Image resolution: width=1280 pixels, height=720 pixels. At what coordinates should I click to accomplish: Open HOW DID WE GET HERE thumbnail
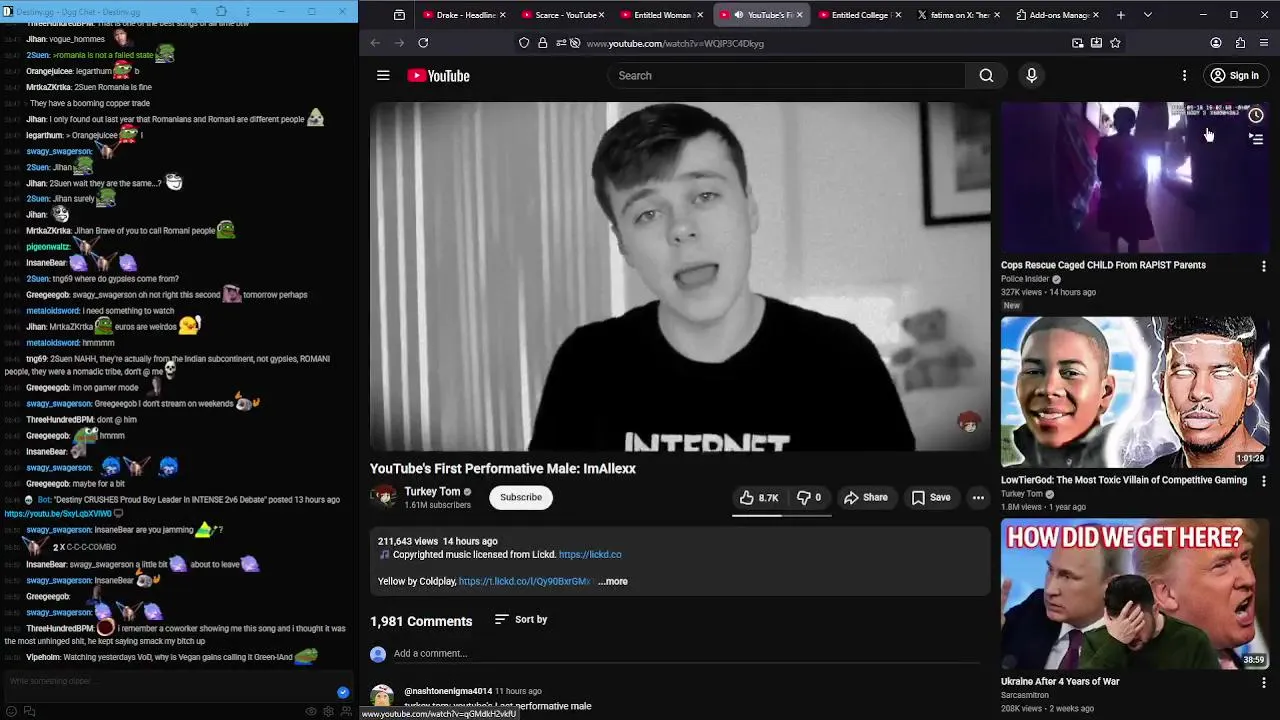point(1135,593)
